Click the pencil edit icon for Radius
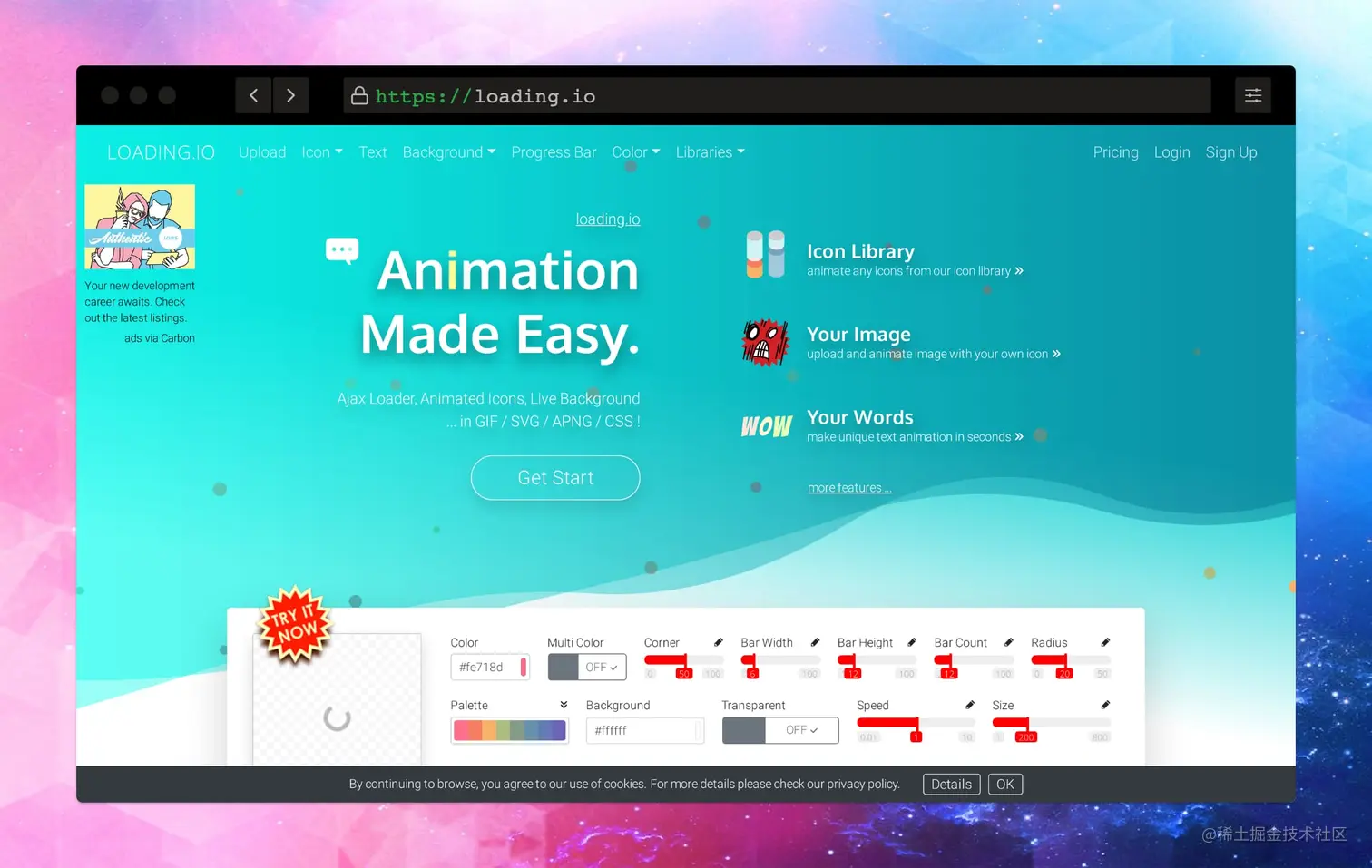1372x868 pixels. [x=1105, y=642]
